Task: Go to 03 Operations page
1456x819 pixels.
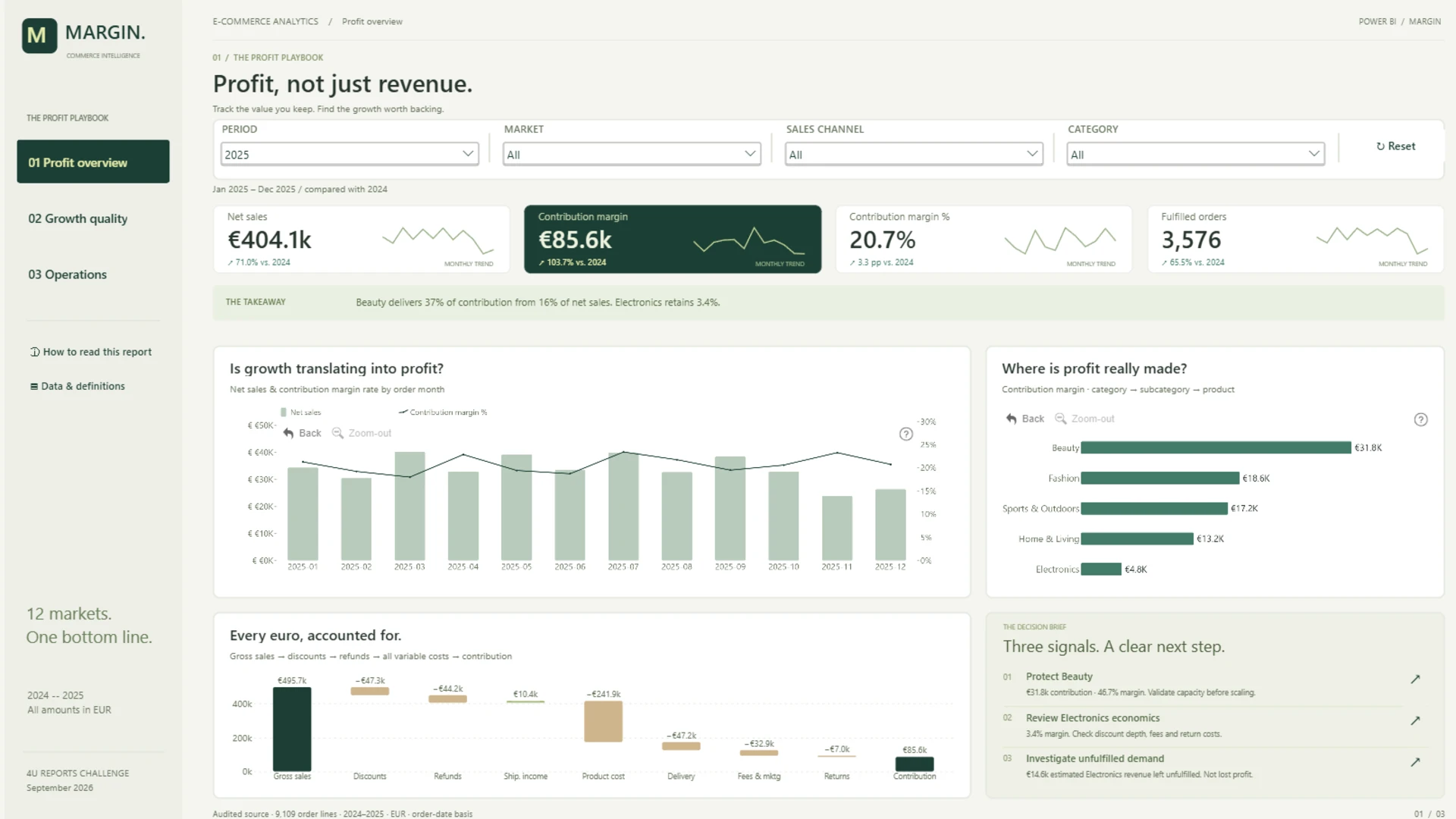Action: coord(67,275)
